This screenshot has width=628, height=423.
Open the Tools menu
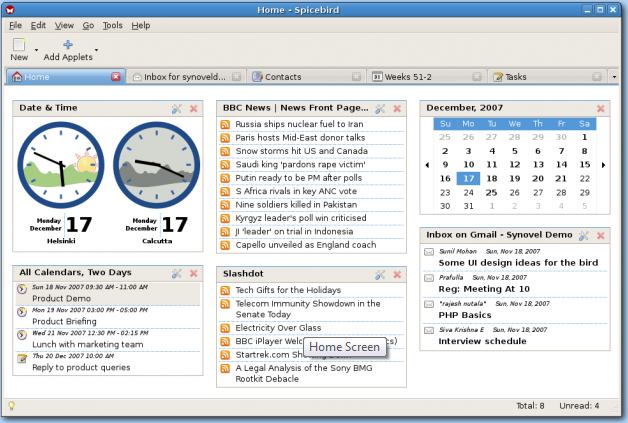[x=113, y=26]
